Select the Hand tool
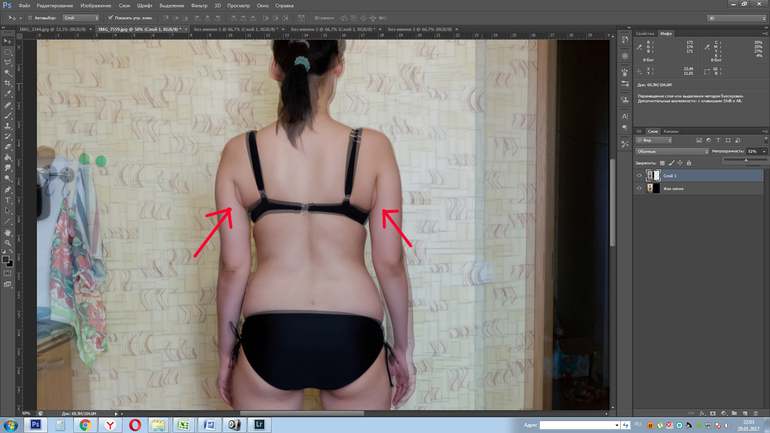The height and width of the screenshot is (433, 770). click(x=8, y=232)
